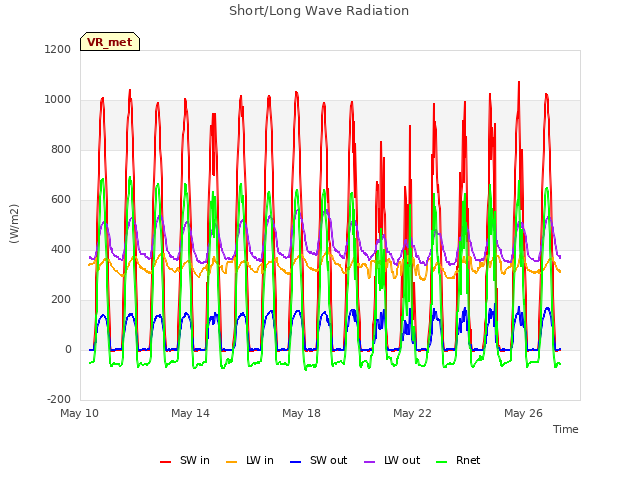Click the May 10 x-axis label

[80, 413]
